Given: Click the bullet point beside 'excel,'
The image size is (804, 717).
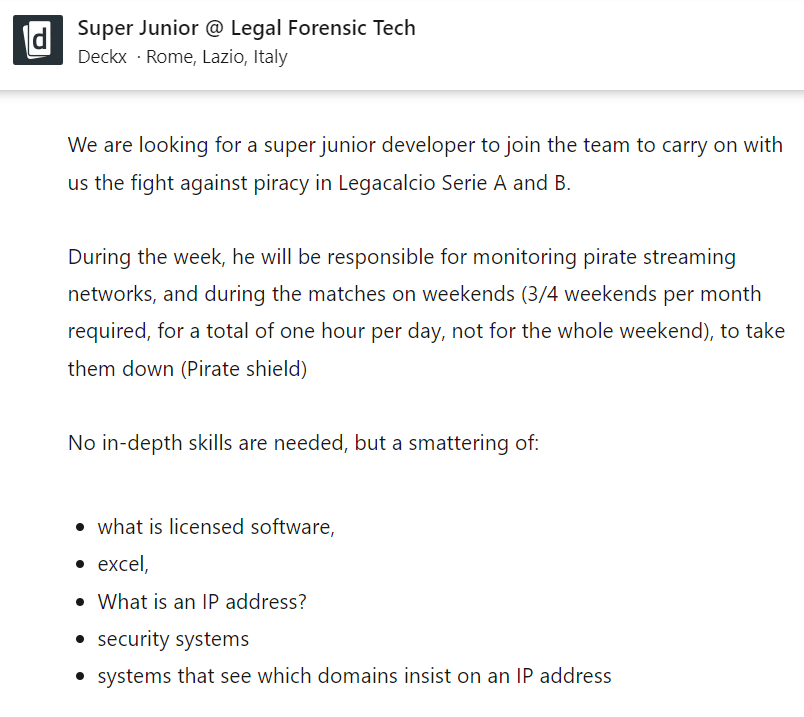Looking at the screenshot, I should tap(80, 565).
